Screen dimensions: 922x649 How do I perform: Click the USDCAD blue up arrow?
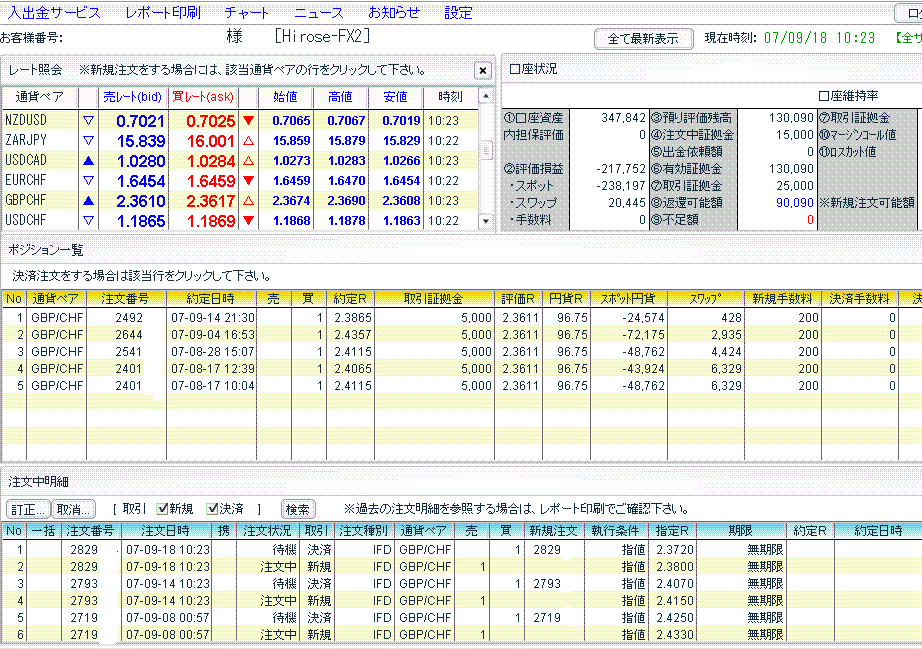click(x=87, y=161)
